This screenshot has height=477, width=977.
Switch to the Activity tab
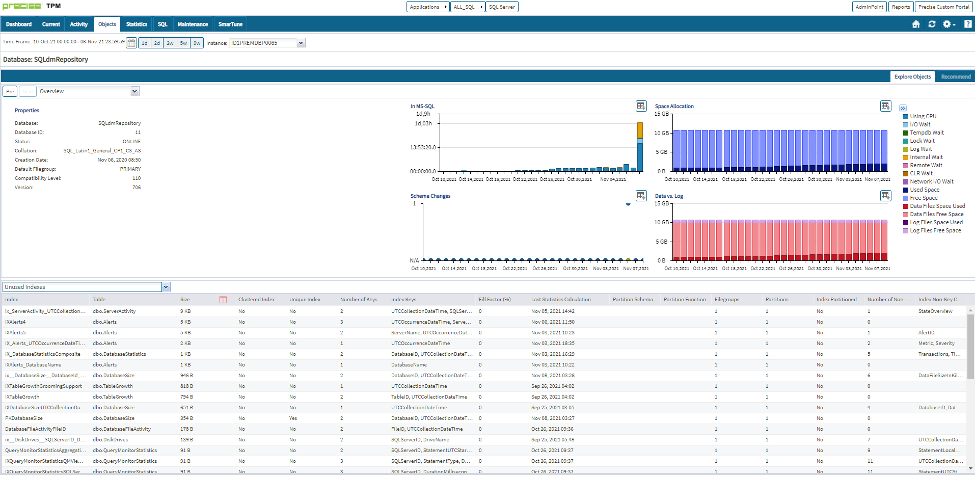point(79,24)
